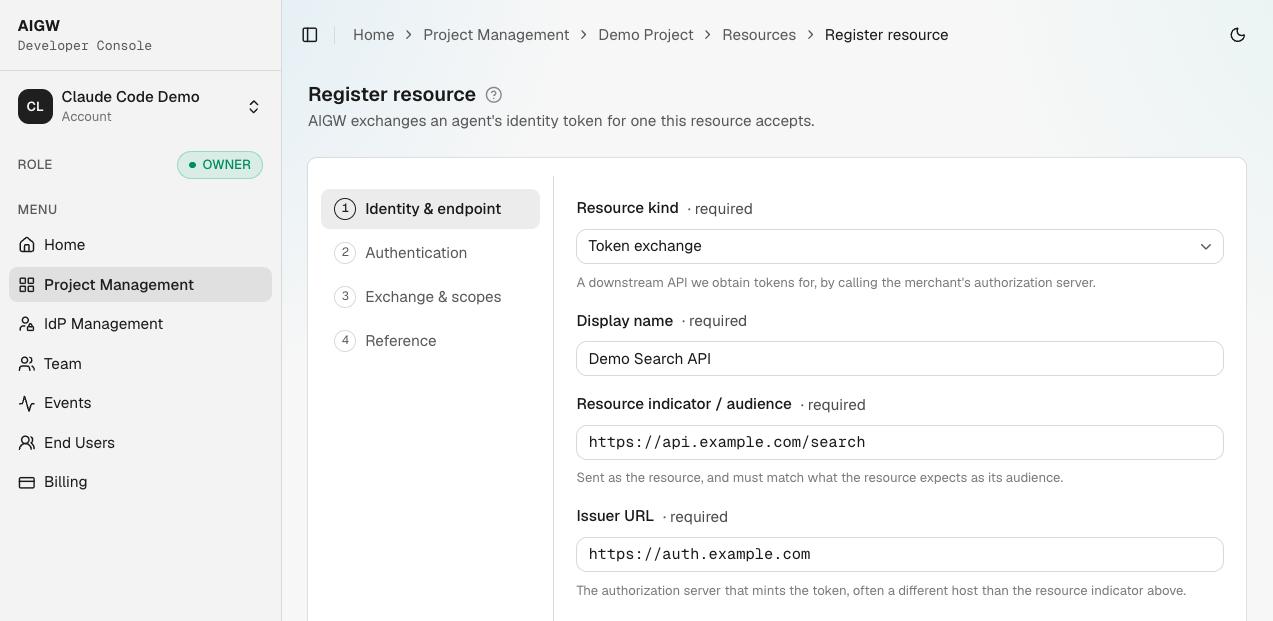
Task: Click Demo Project breadcrumb link
Action: 645,35
